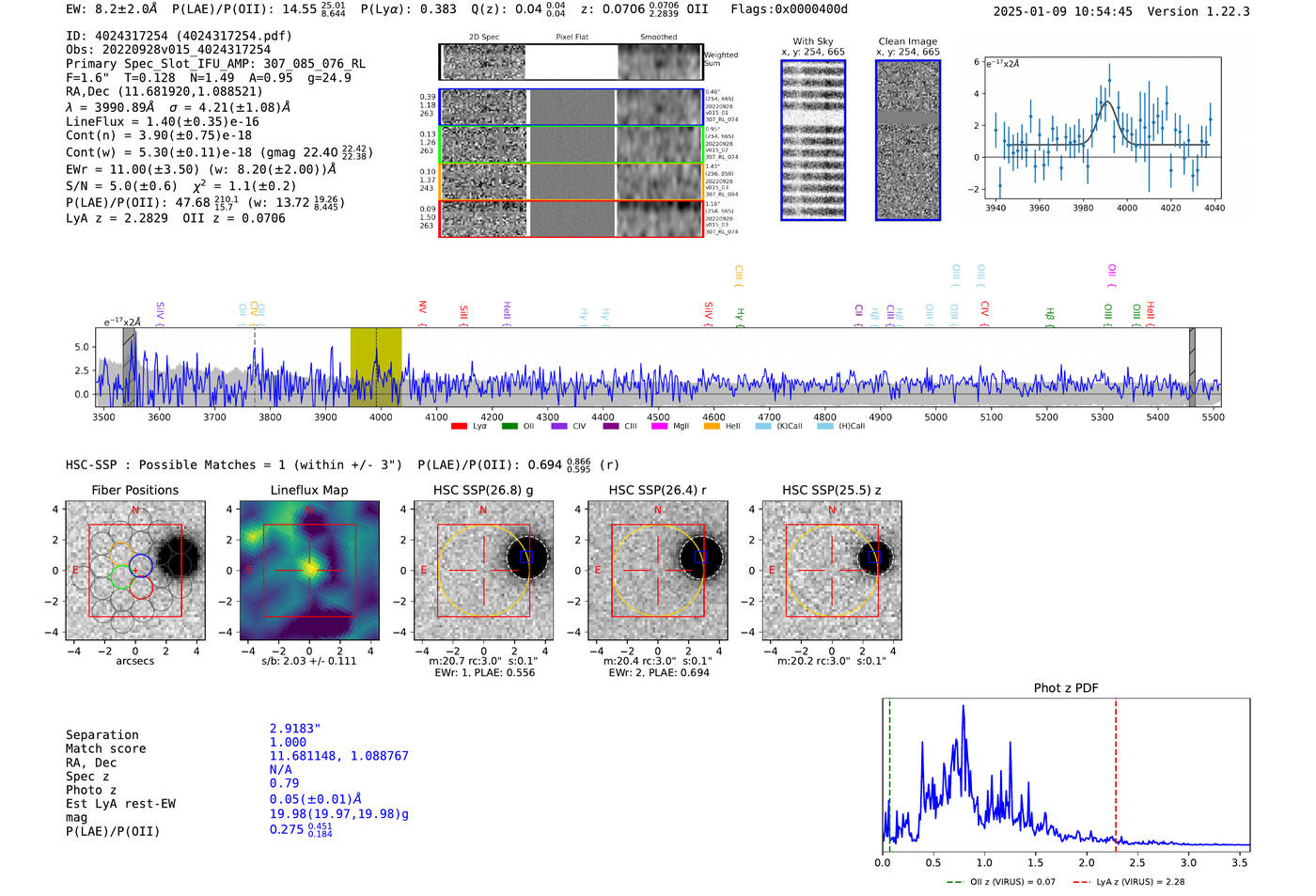Open the HSC SSP(25.5) z image
The height and width of the screenshot is (896, 1316).
[831, 571]
